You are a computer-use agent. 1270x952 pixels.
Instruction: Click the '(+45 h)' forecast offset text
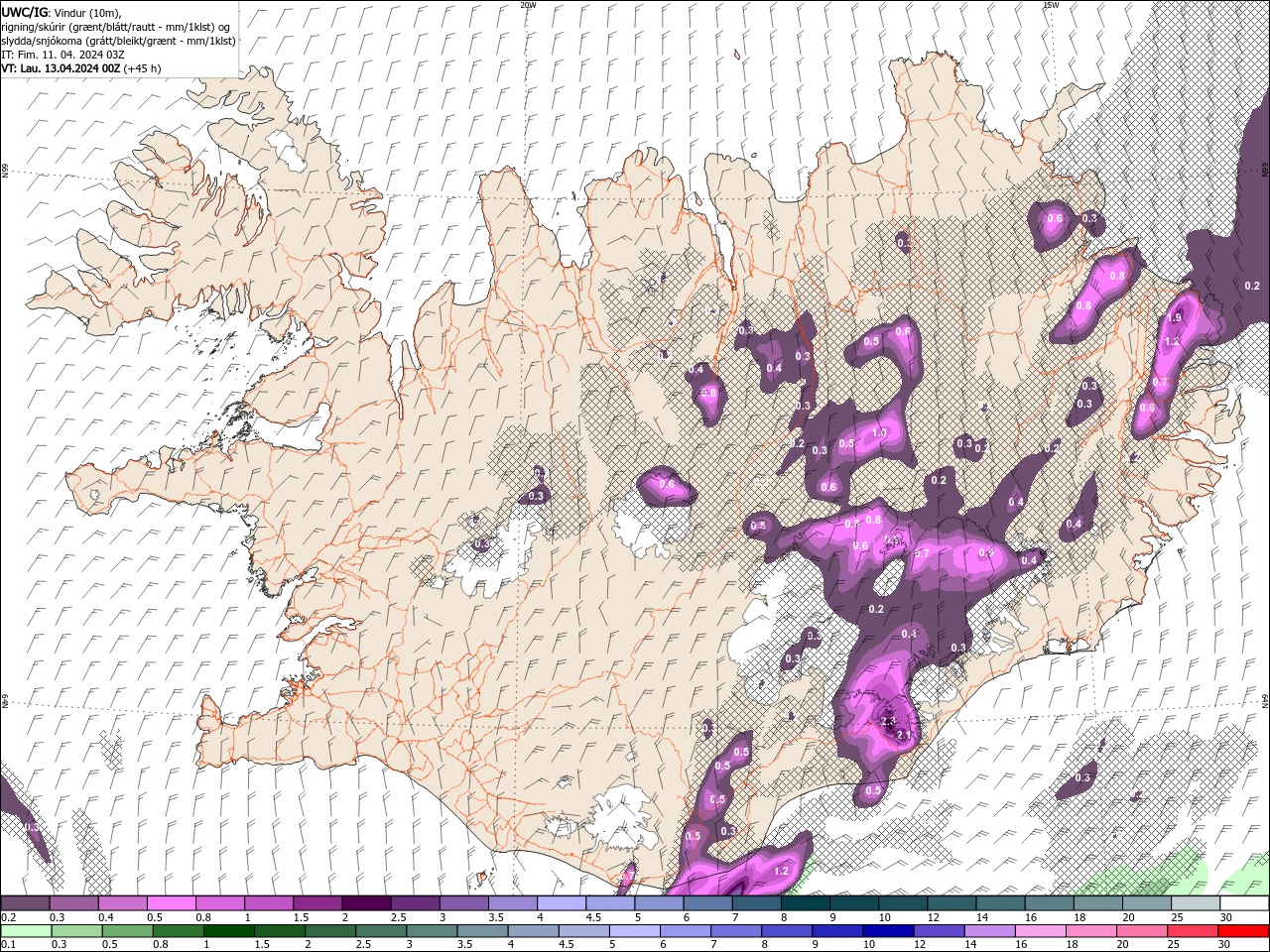coord(143,68)
